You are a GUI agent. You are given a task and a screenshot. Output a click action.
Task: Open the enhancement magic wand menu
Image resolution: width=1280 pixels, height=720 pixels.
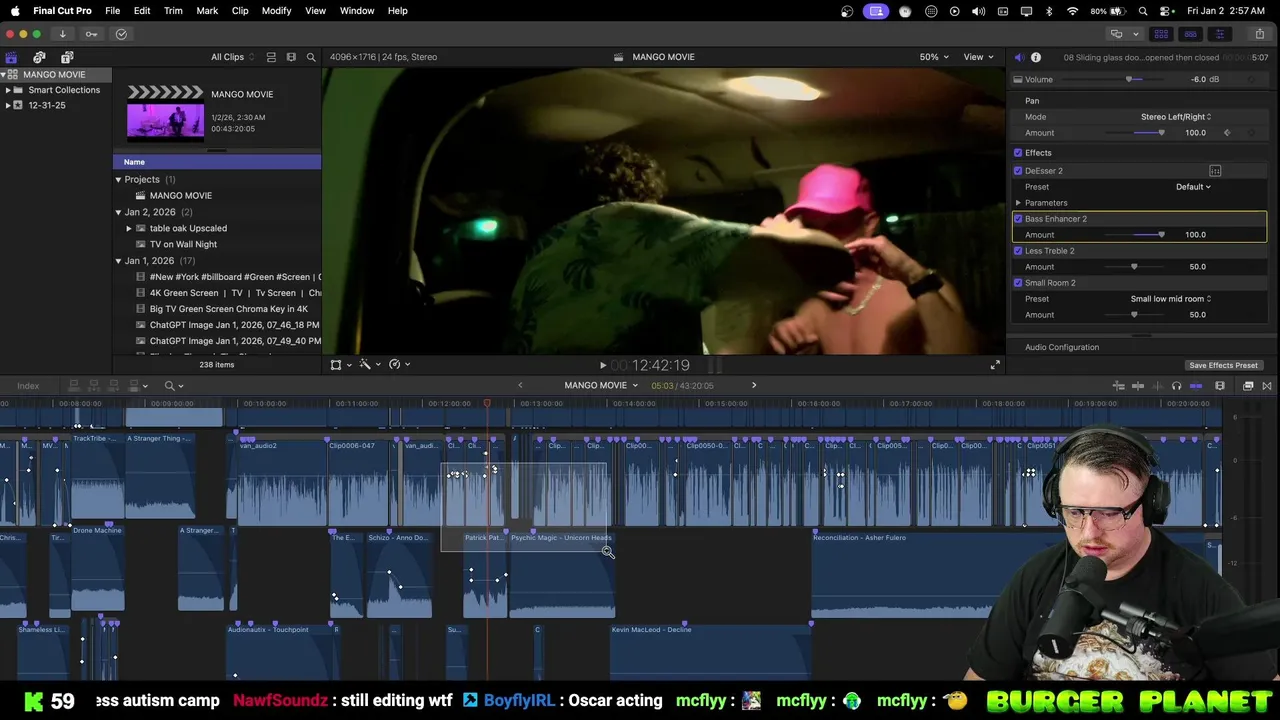tap(369, 365)
